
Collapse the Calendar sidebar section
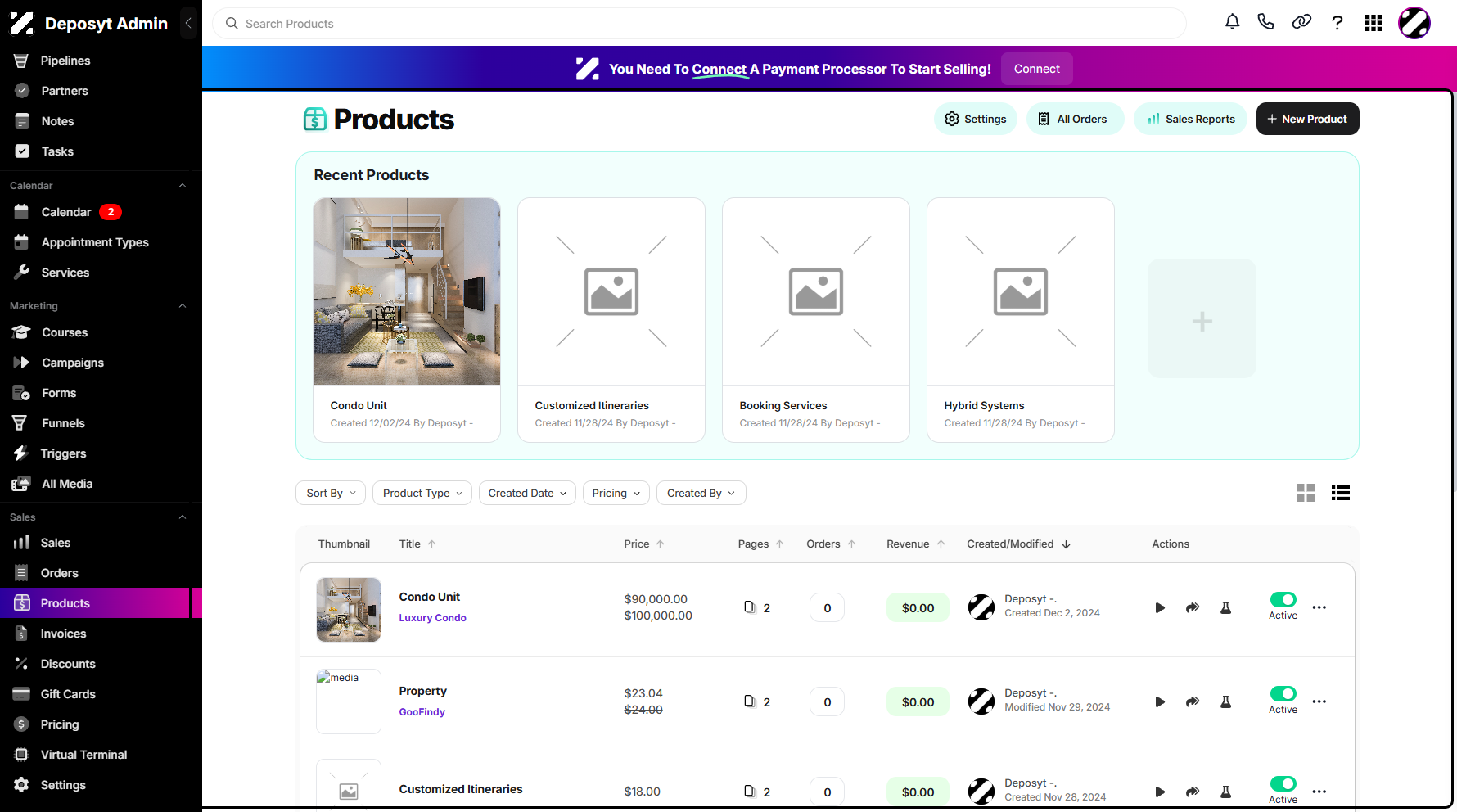pos(183,186)
